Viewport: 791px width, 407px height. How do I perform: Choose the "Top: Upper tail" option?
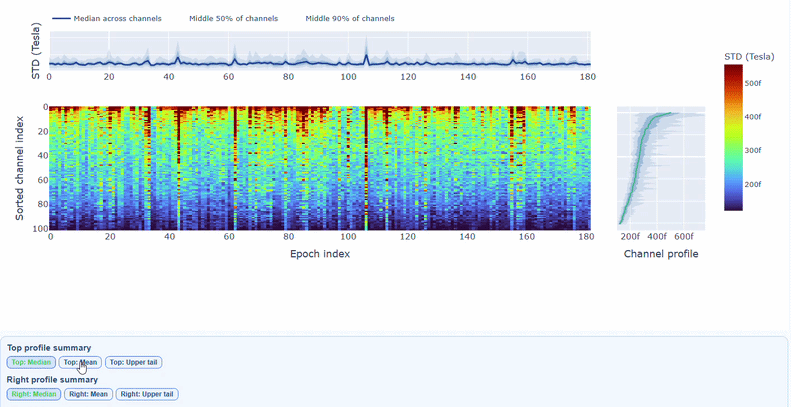[x=133, y=362]
